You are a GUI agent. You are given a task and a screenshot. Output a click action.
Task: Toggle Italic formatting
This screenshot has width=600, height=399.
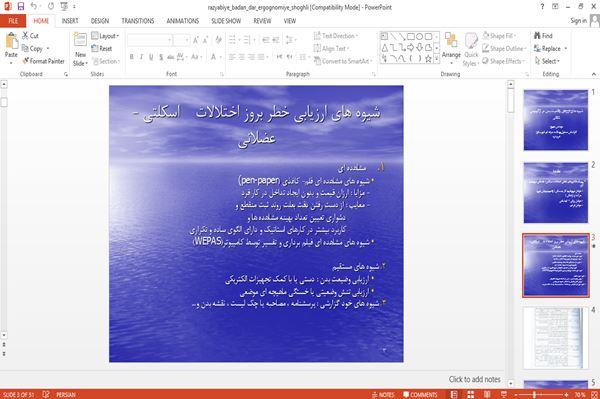point(141,57)
